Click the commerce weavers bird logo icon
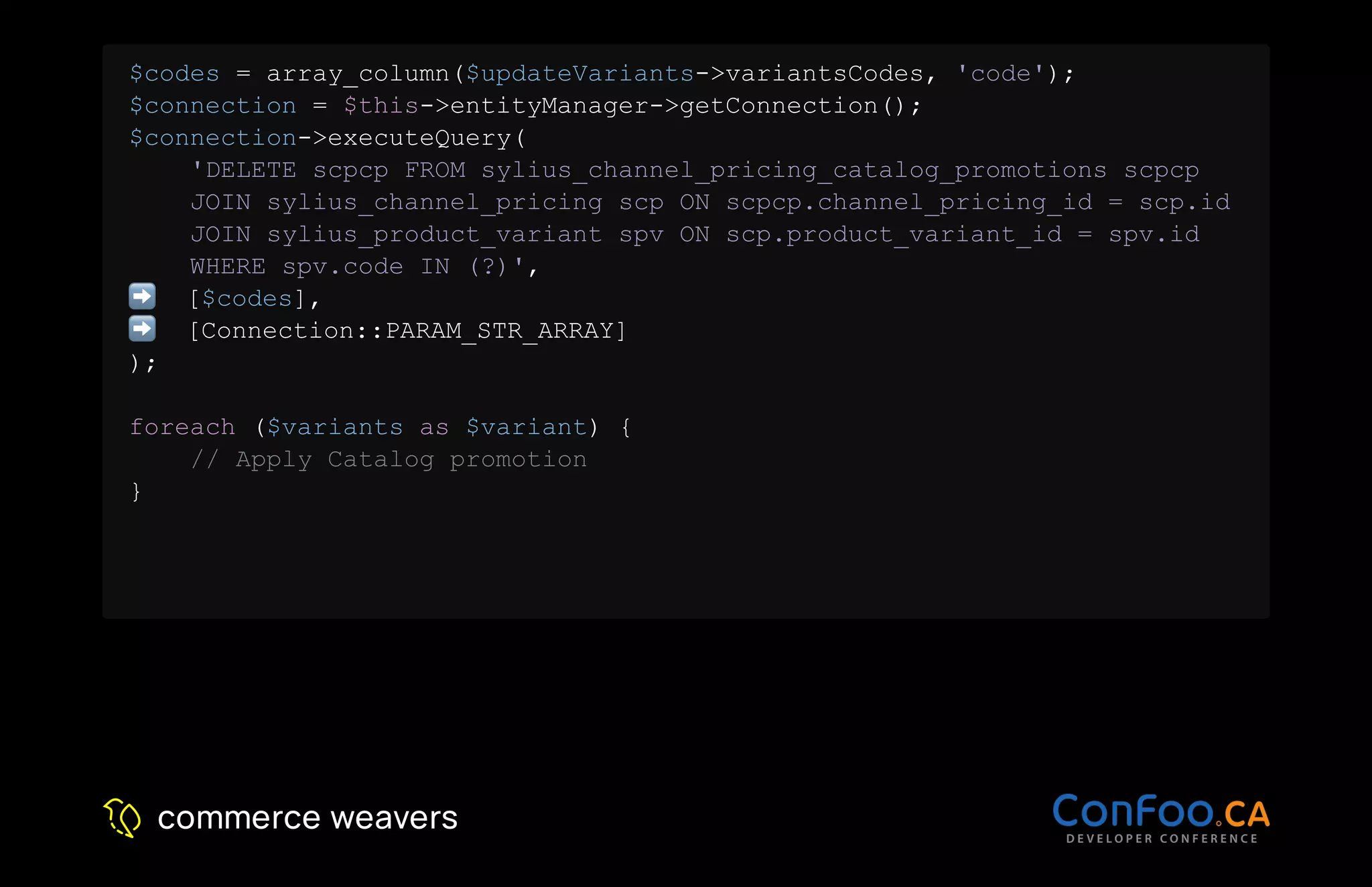1372x887 pixels. click(122, 817)
